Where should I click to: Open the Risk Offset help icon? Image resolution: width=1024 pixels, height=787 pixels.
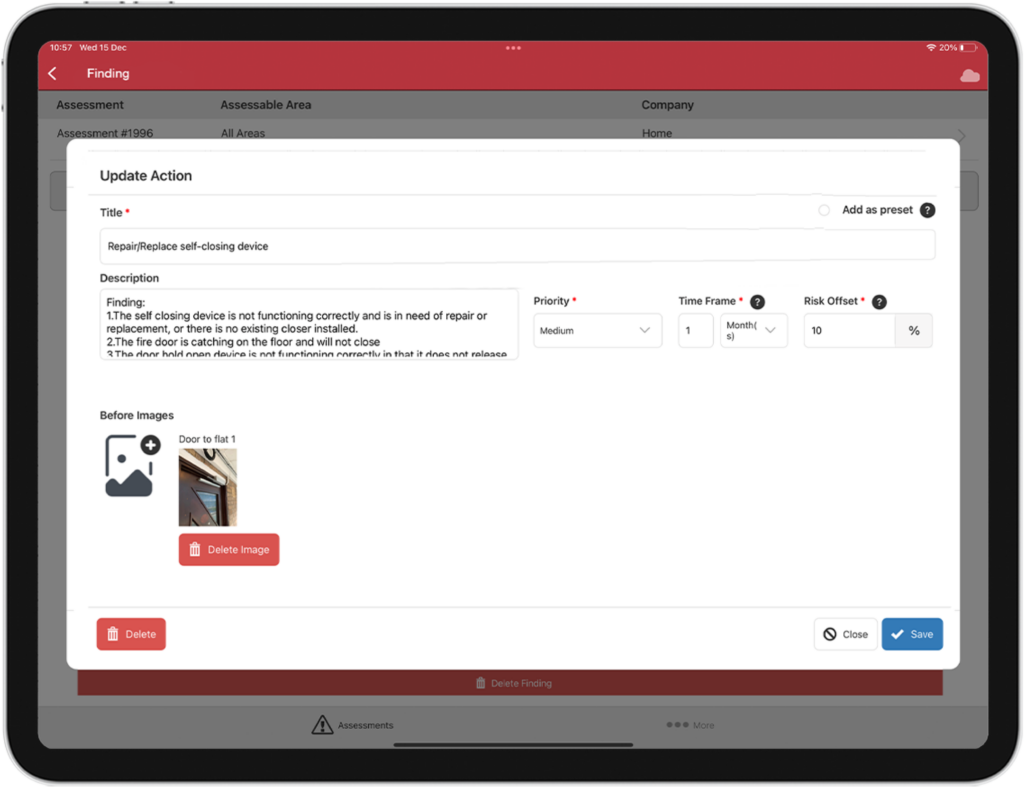tap(879, 301)
